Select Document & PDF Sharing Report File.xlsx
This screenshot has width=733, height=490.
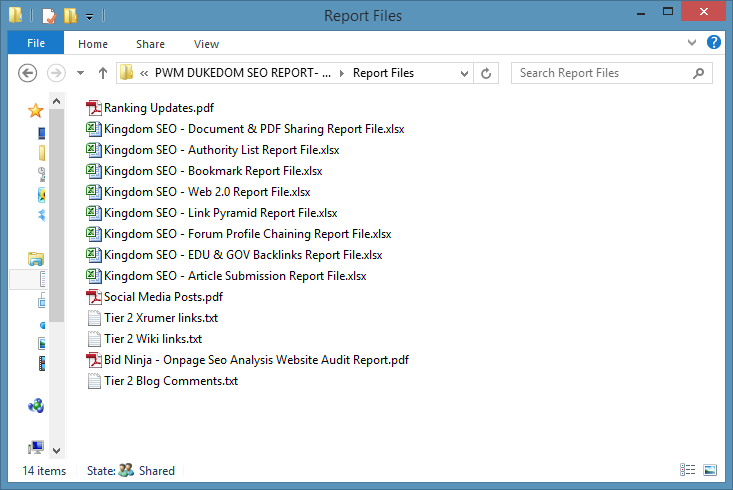254,129
